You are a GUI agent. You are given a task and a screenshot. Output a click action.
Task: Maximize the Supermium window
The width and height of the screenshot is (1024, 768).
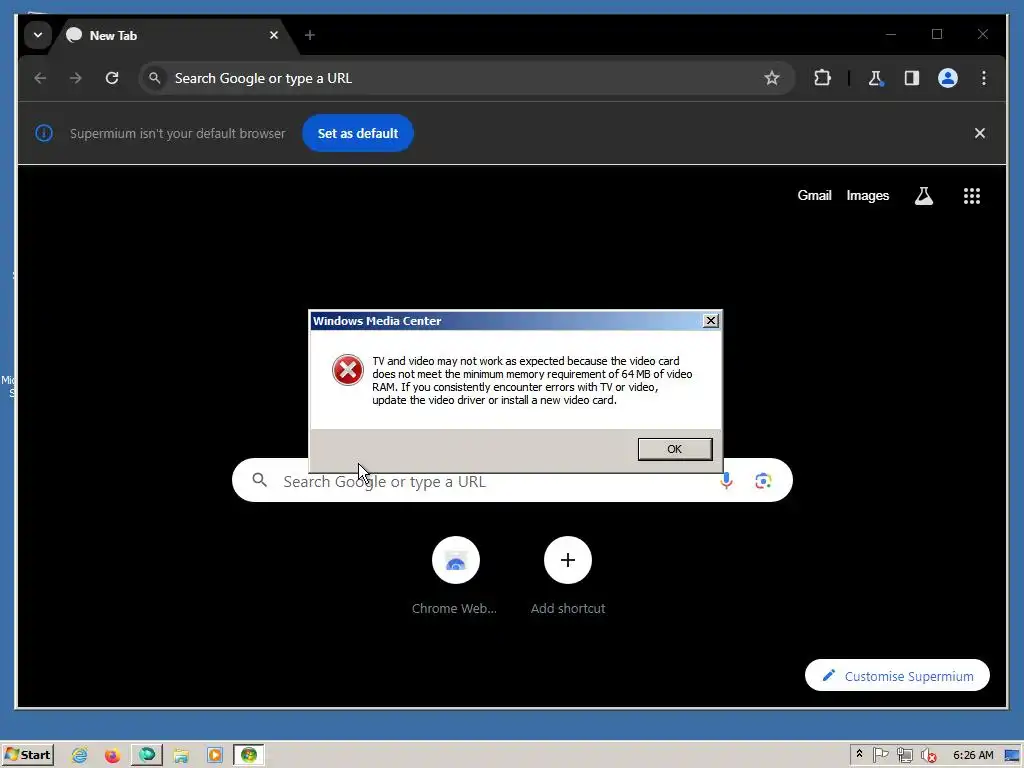click(x=936, y=35)
